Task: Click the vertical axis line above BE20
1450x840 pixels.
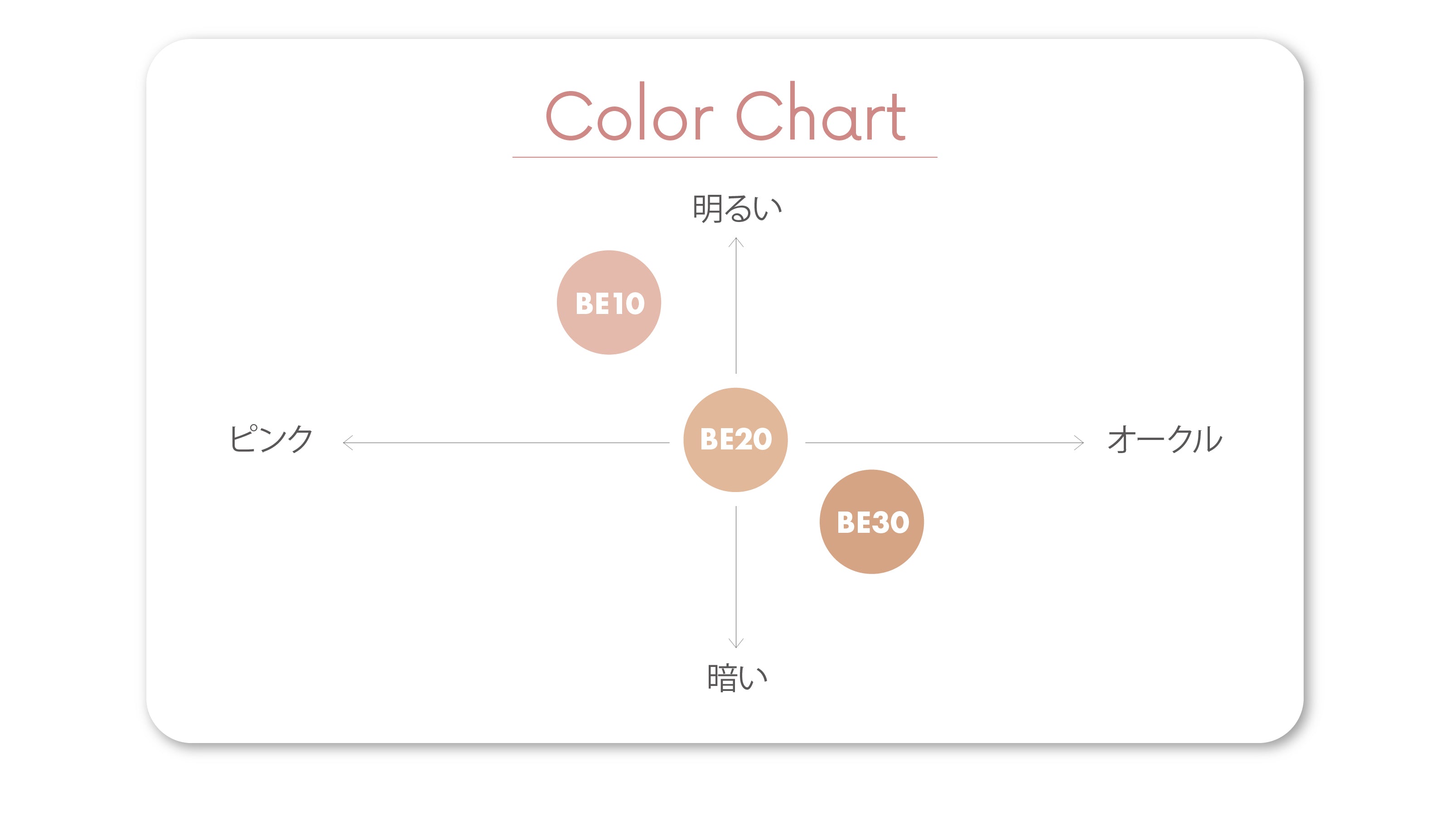Action: click(736, 311)
